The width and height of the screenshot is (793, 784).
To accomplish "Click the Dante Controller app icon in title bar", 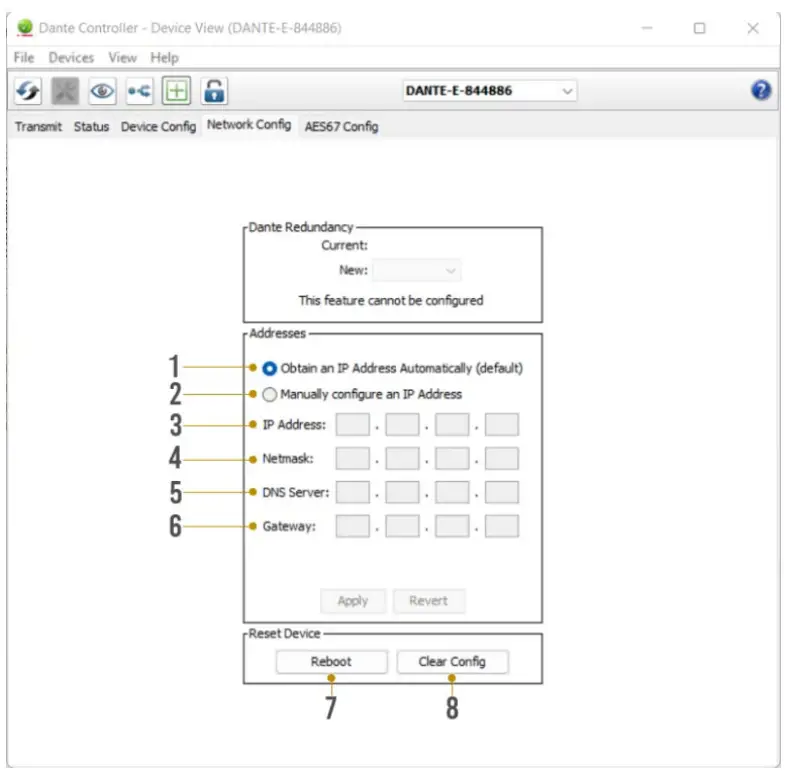I will click(x=24, y=28).
